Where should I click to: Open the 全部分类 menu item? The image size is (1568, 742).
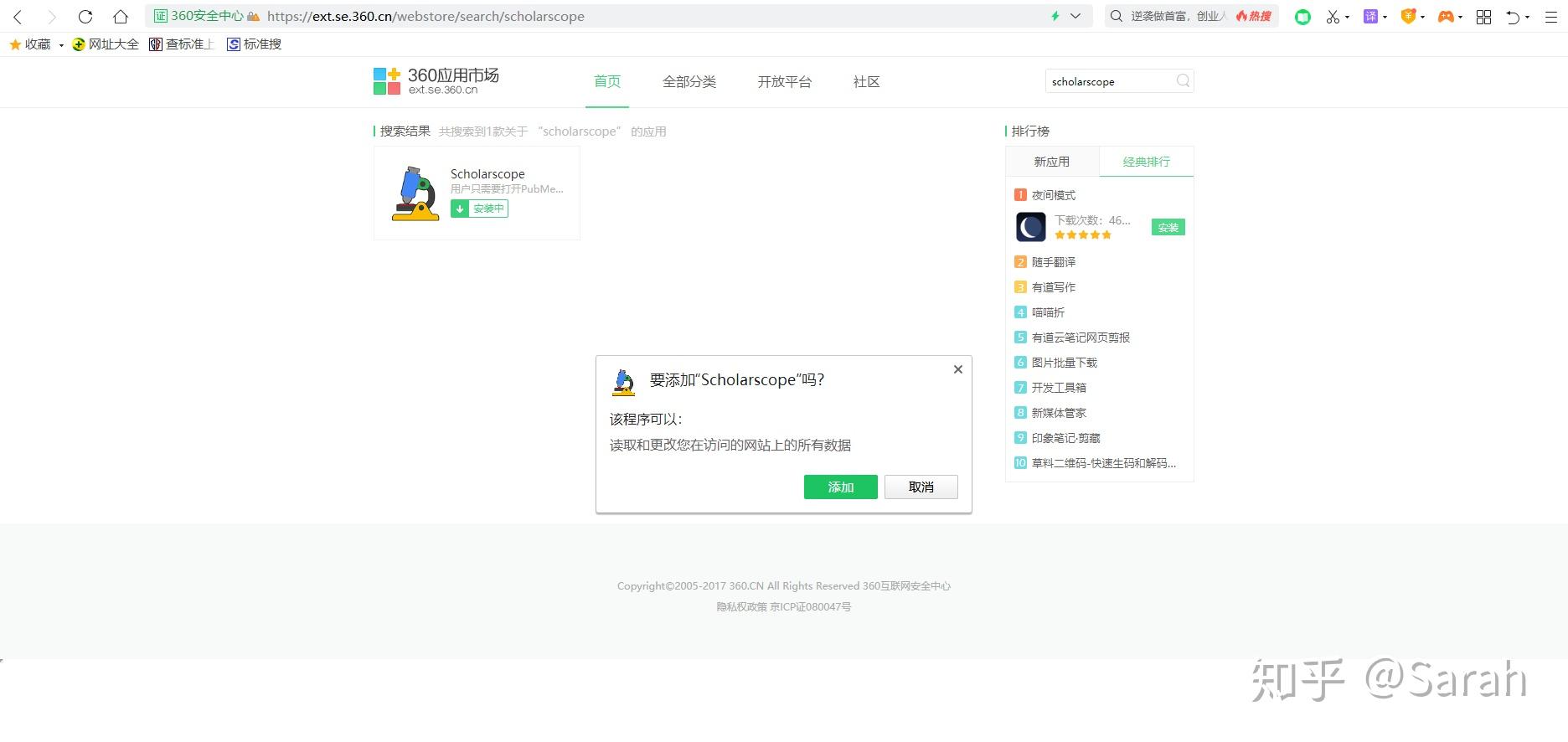click(x=689, y=81)
